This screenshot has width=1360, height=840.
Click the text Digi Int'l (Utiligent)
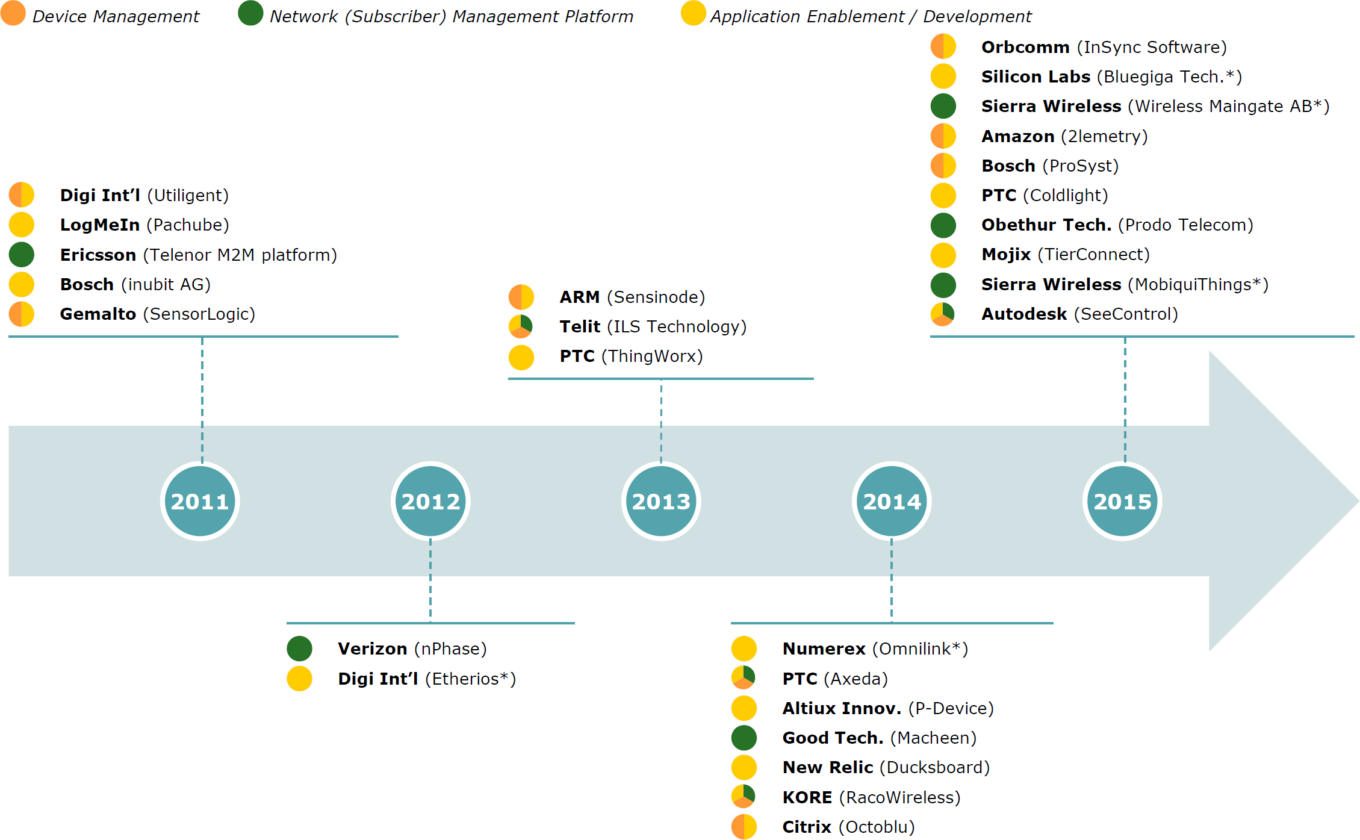point(144,196)
